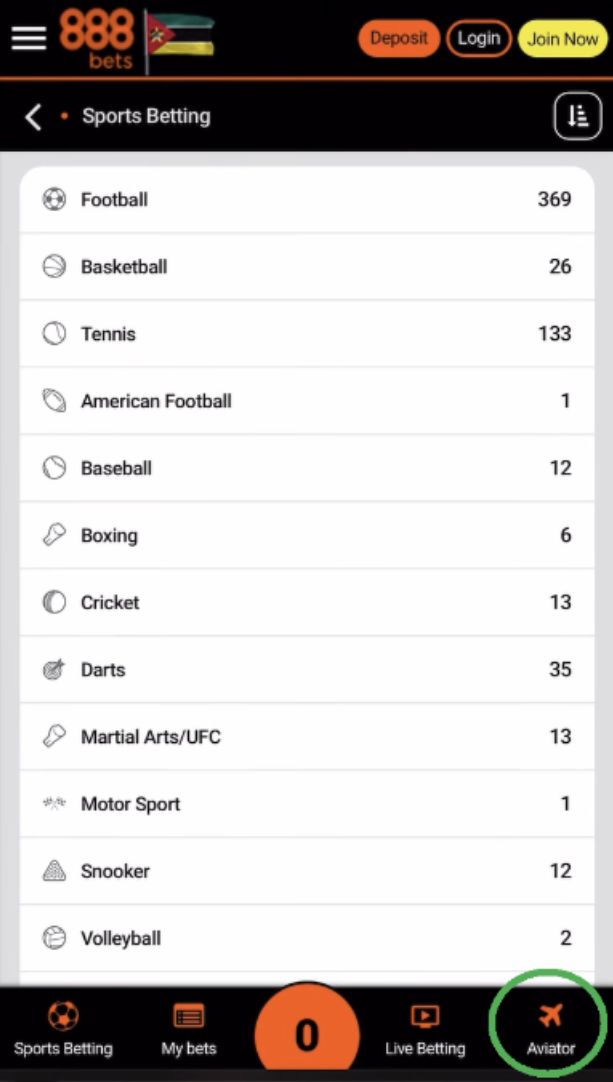Go back with the left arrow
The image size is (613, 1082).
[33, 117]
